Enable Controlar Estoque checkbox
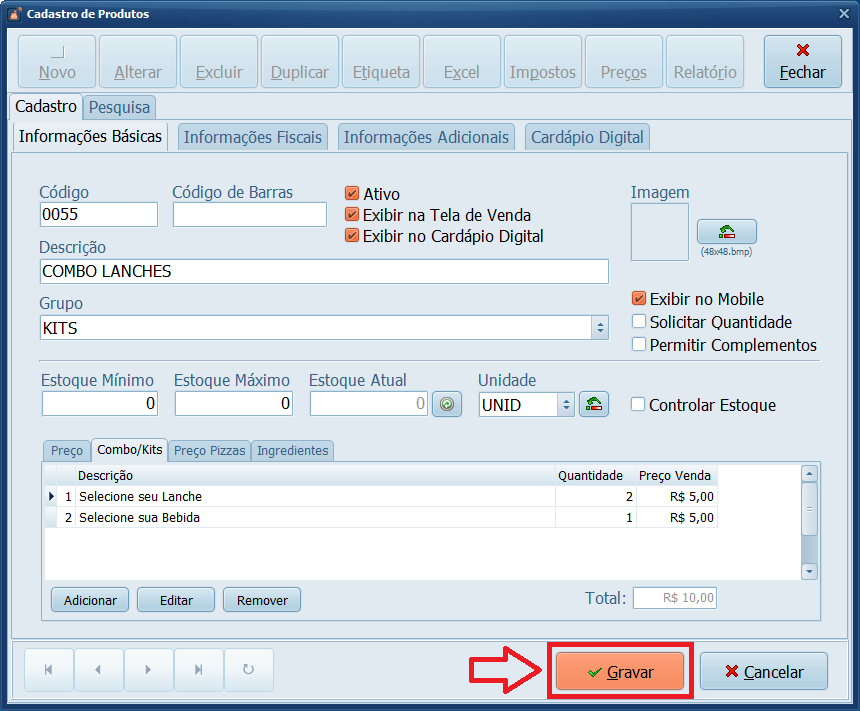 coord(638,405)
